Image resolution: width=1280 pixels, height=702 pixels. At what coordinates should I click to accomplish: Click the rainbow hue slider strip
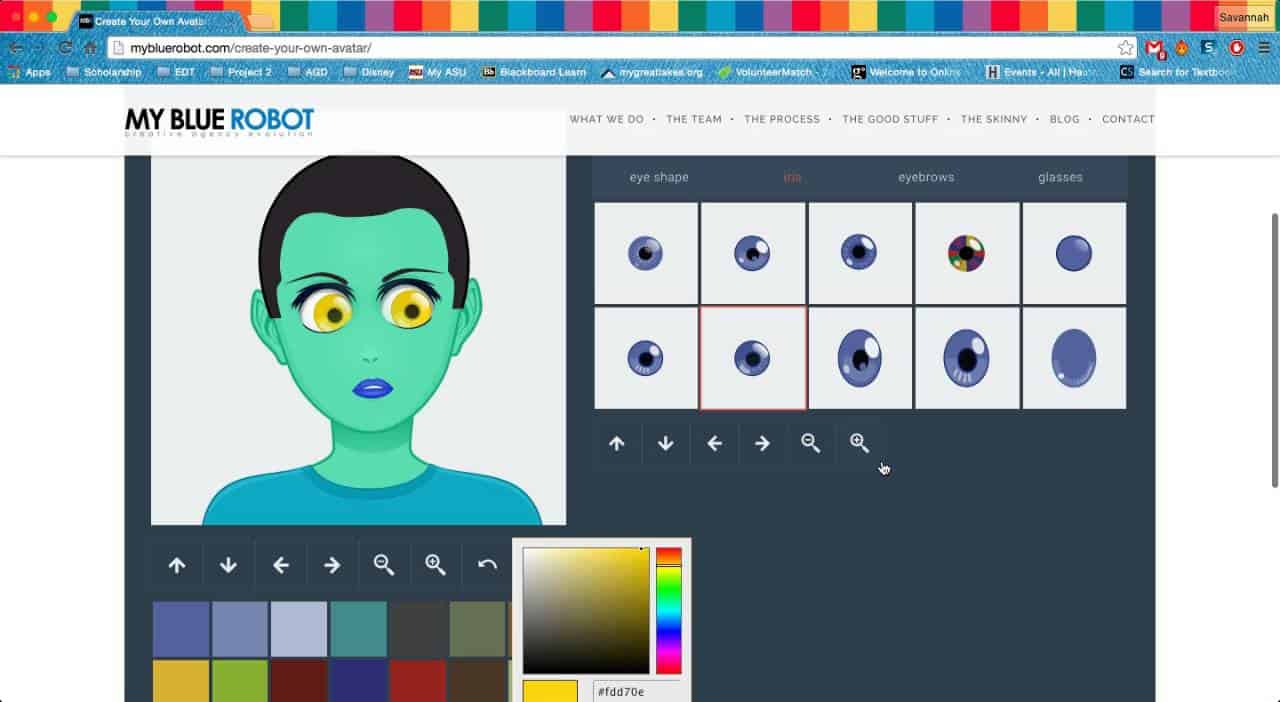668,610
